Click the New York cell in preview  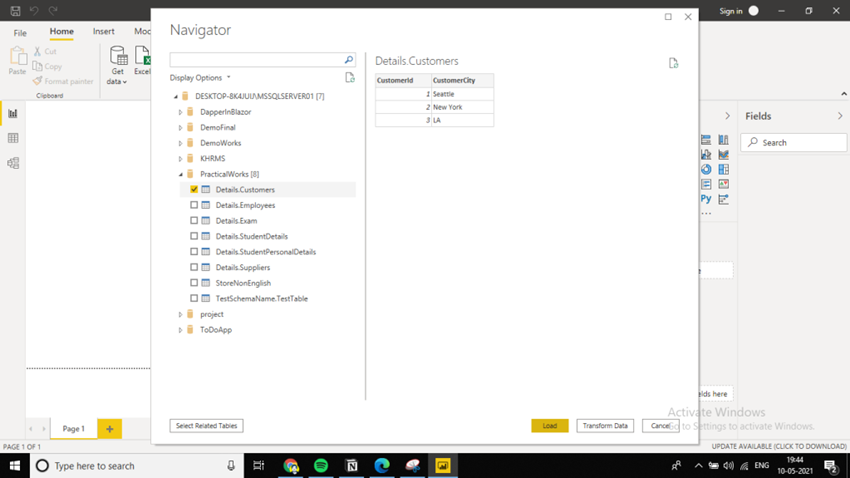point(462,107)
